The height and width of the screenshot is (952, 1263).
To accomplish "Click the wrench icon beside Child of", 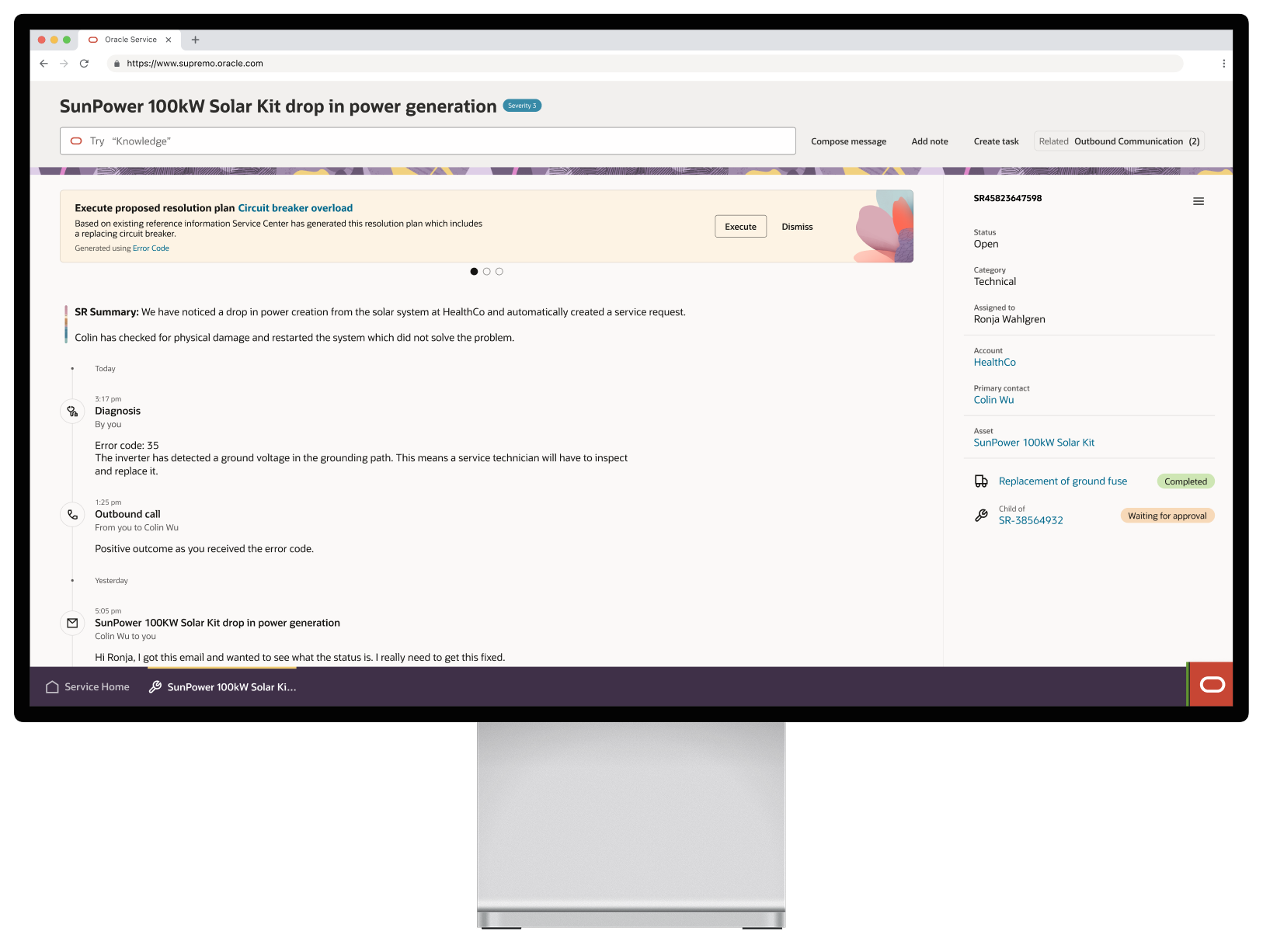I will [x=981, y=516].
